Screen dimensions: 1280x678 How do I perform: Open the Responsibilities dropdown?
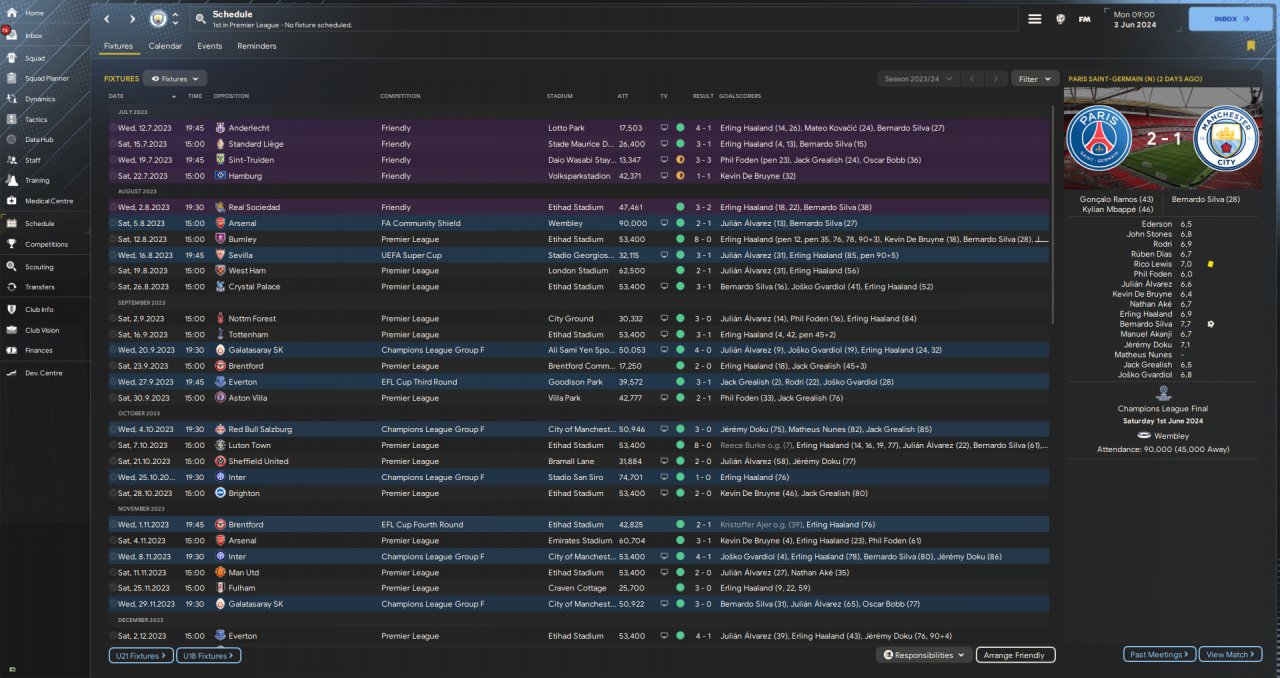(923, 655)
